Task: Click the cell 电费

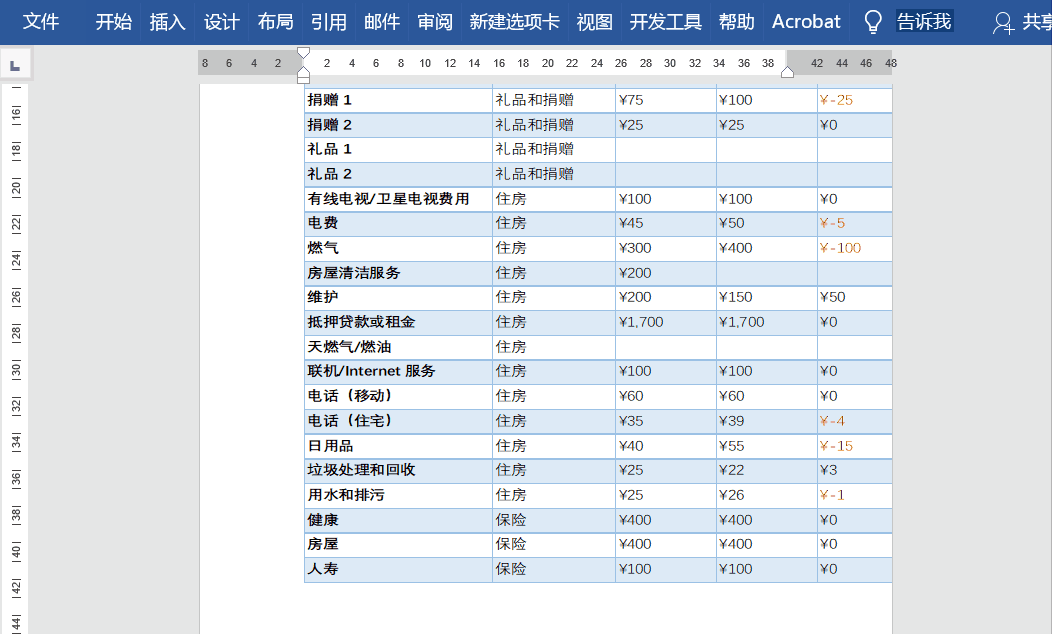Action: [x=399, y=223]
